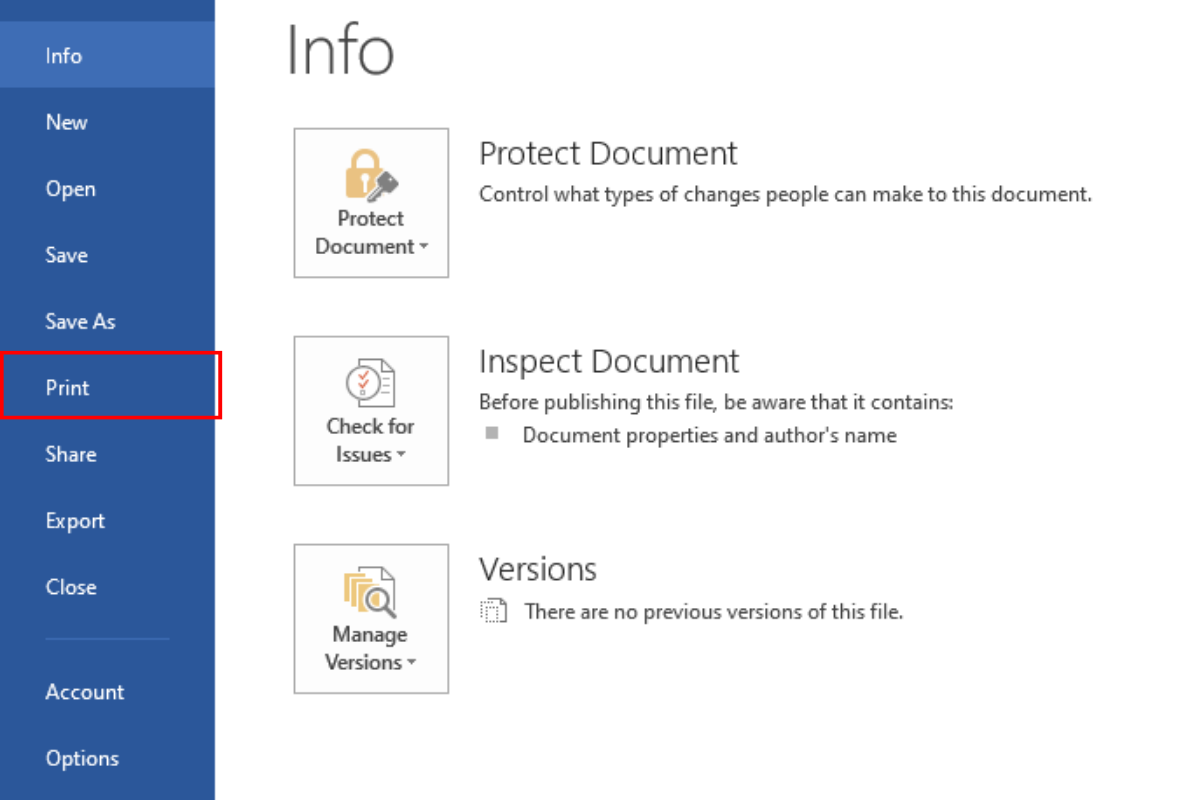The width and height of the screenshot is (1200, 800).
Task: Click the Document properties and author's name line
Action: click(709, 435)
